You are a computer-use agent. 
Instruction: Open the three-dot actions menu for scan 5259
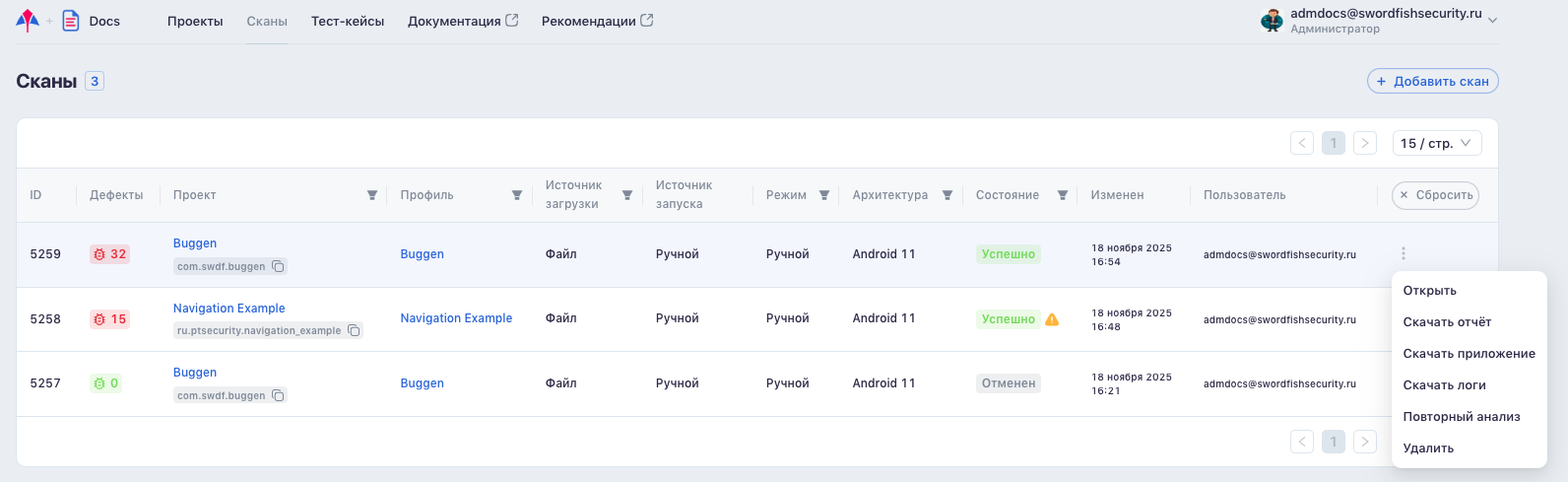click(1404, 254)
